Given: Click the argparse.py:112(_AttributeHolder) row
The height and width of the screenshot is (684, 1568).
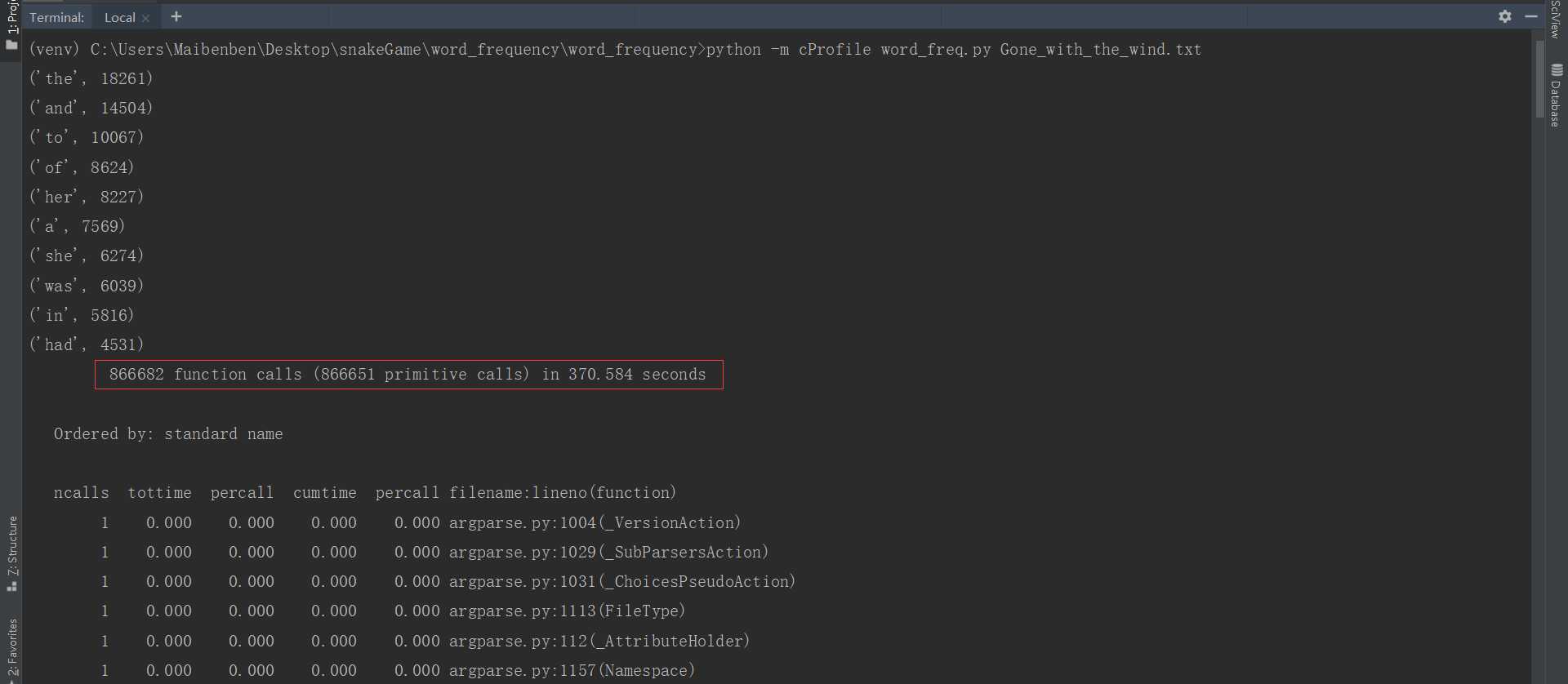Looking at the screenshot, I should (x=425, y=641).
